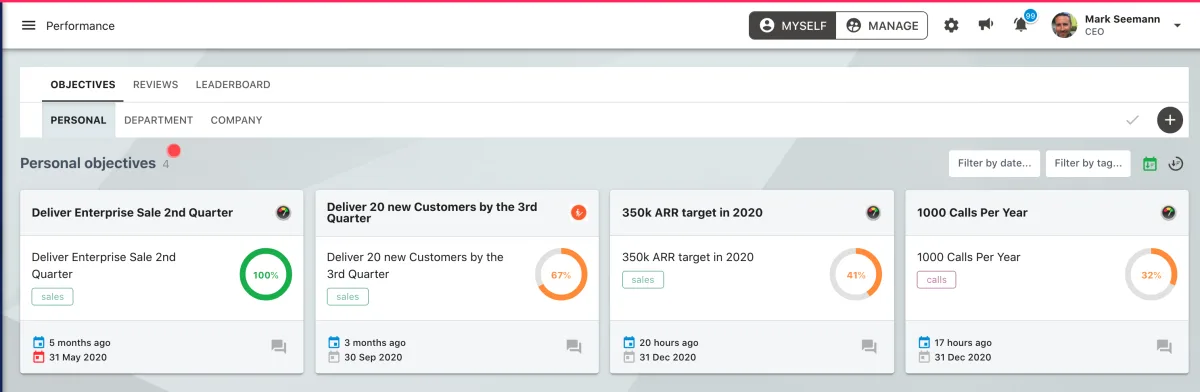
Task: Click blue calendar icon beside 20 hours ago
Action: [x=629, y=342]
